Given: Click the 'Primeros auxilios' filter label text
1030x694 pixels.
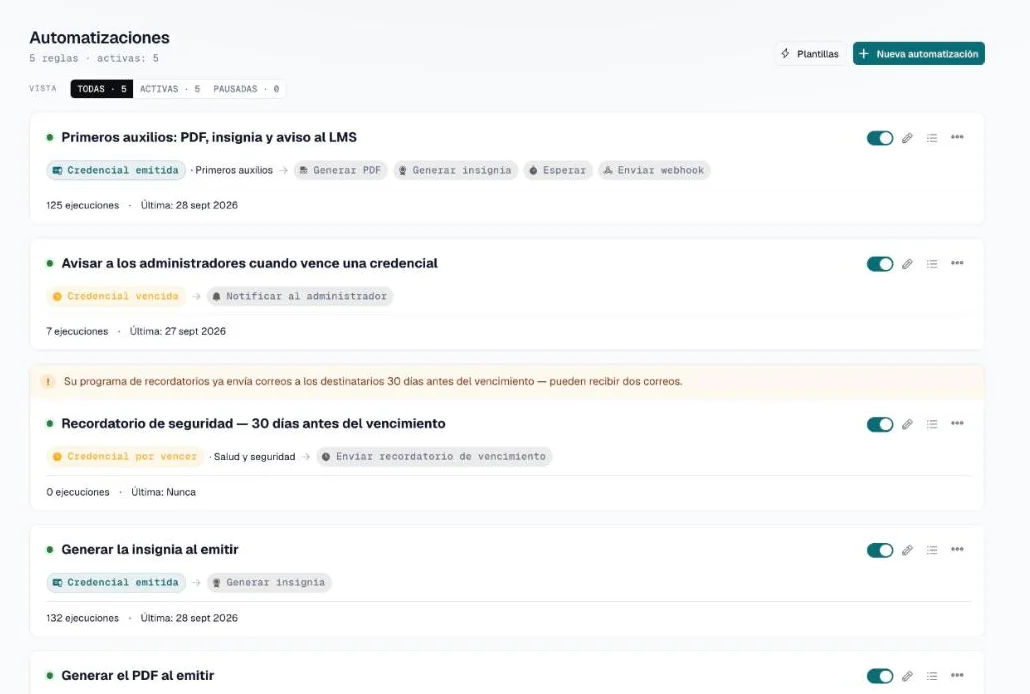Looking at the screenshot, I should (234, 170).
